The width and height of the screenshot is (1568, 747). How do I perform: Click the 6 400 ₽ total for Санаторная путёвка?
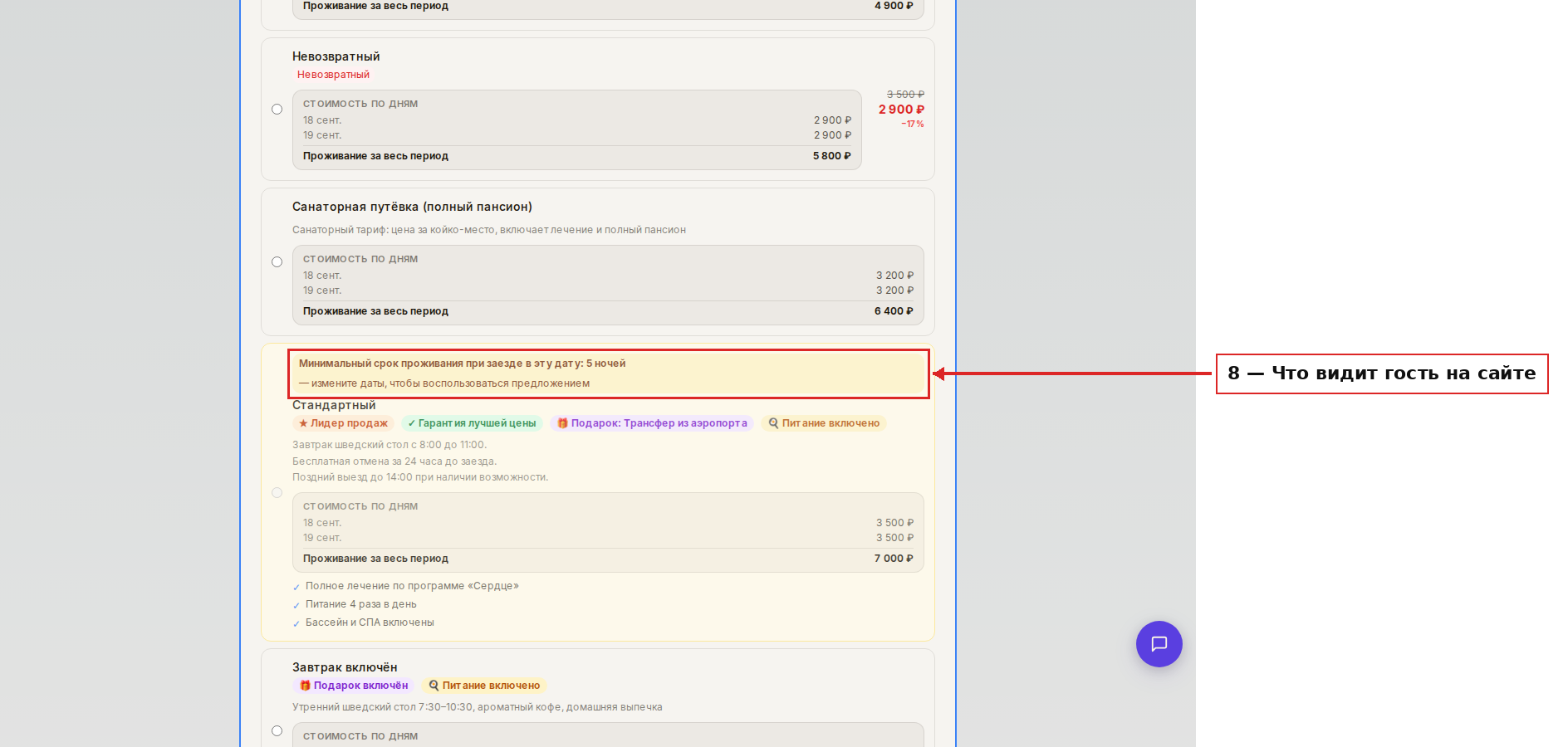pyautogui.click(x=894, y=311)
